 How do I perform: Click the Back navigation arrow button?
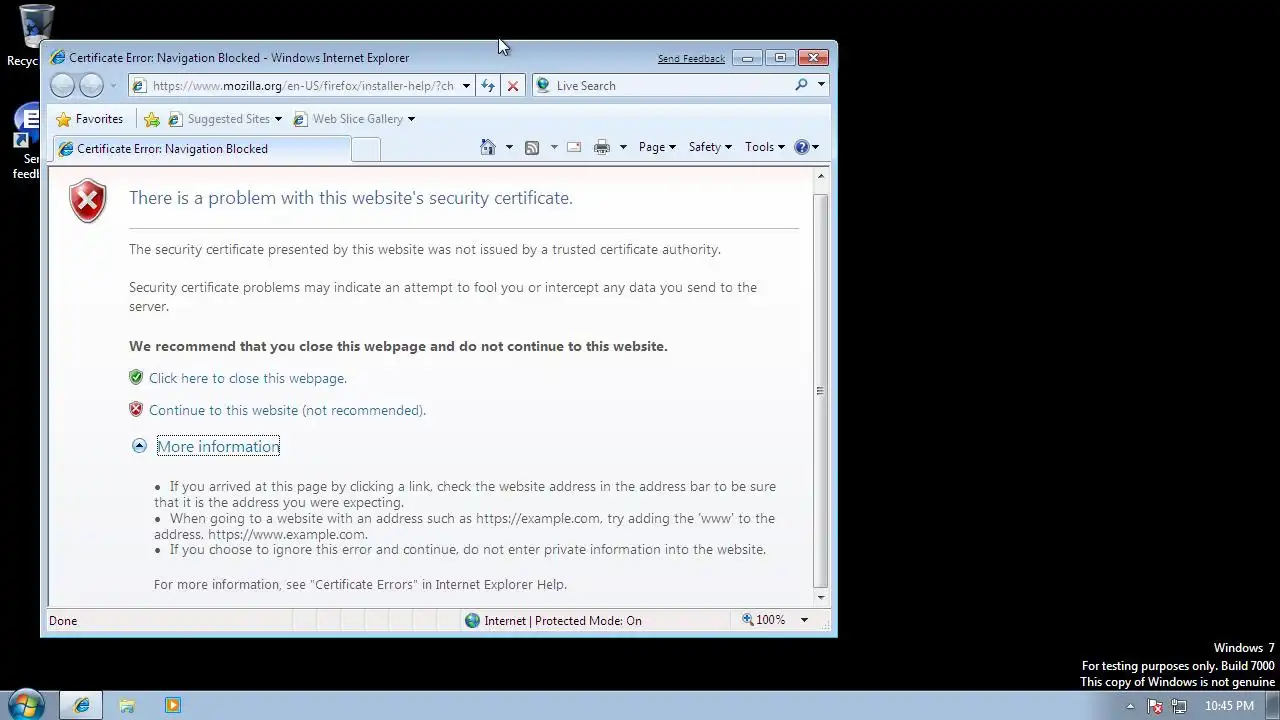coord(62,86)
